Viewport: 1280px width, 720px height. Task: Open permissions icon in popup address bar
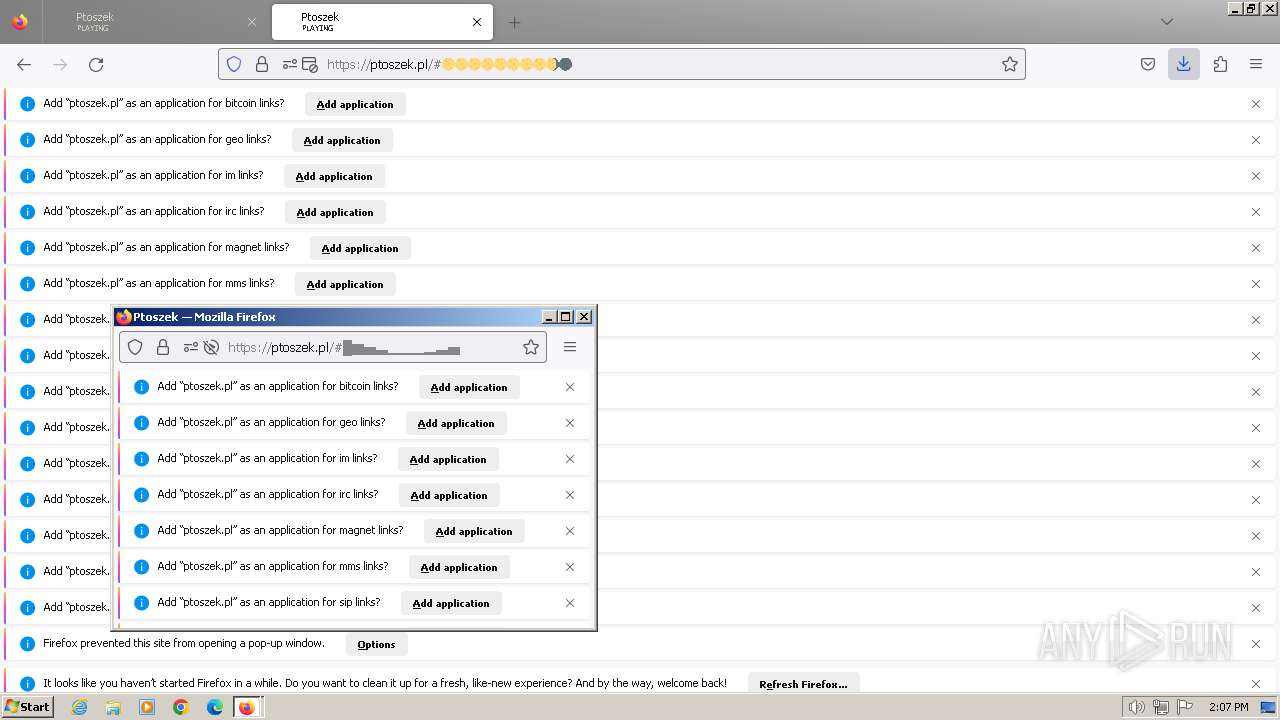(x=190, y=347)
